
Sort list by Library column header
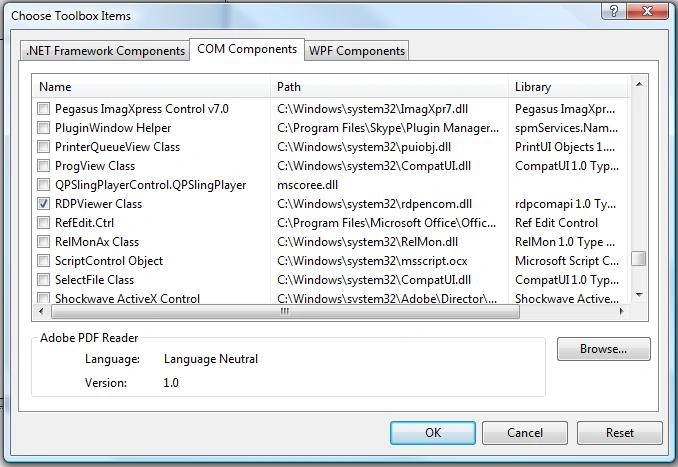[567, 87]
